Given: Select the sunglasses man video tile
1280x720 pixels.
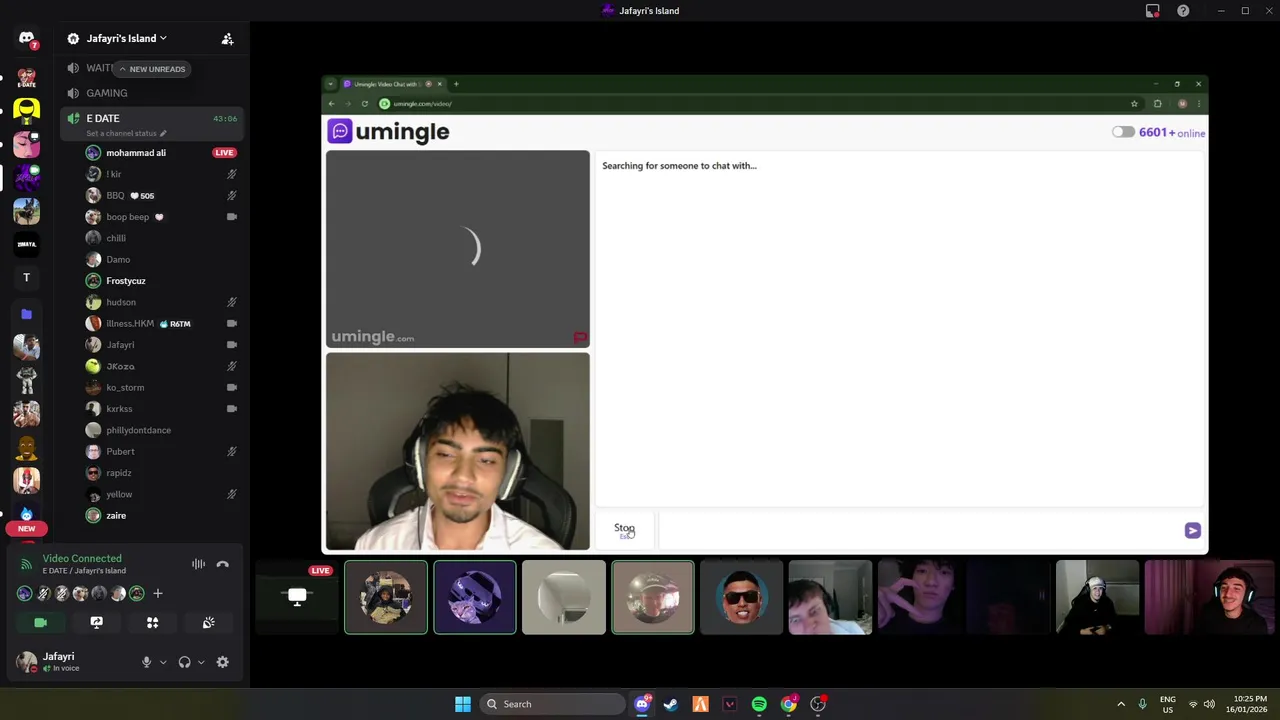Looking at the screenshot, I should point(741,598).
